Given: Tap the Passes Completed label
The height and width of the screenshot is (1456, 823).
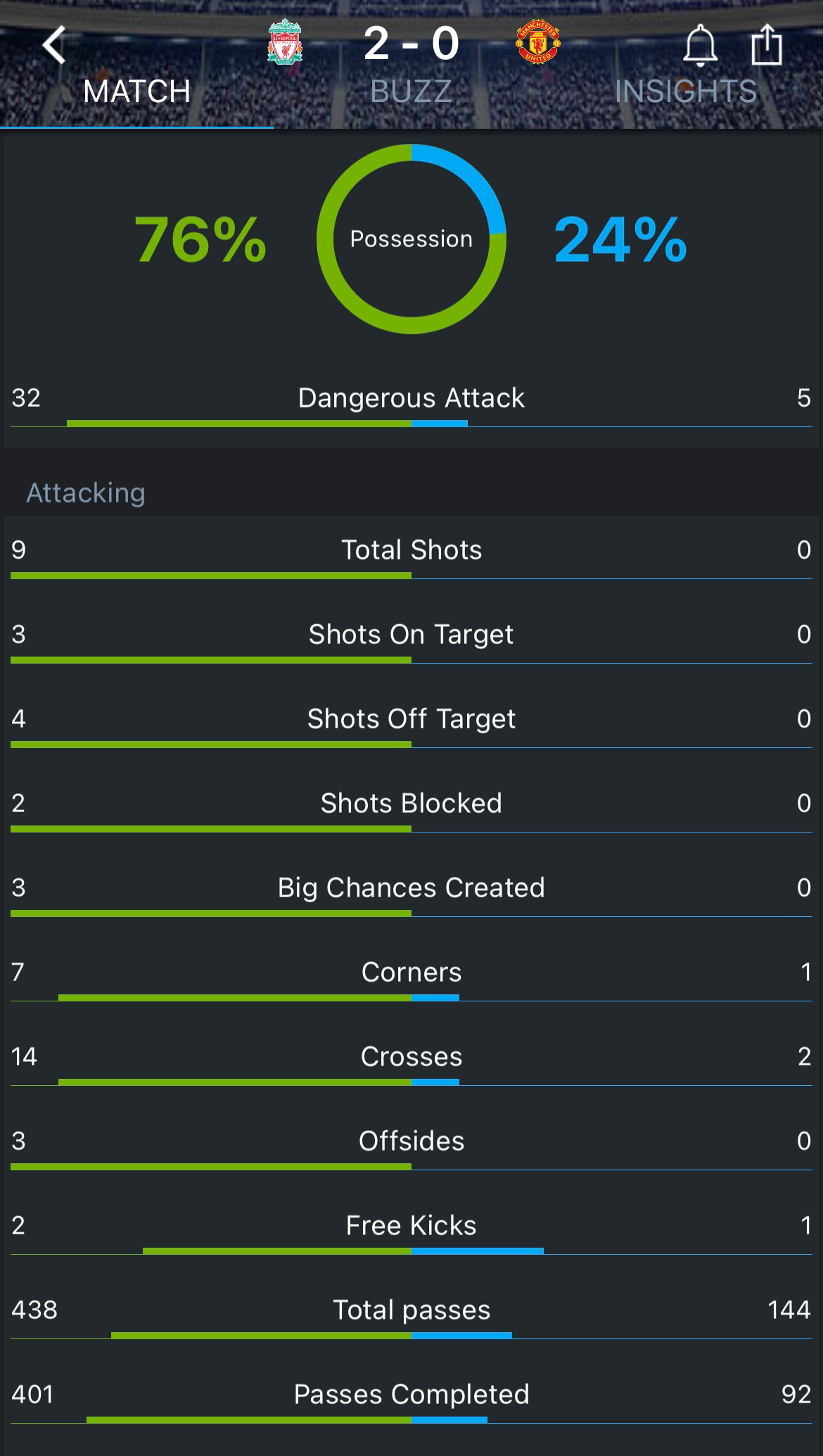Looking at the screenshot, I should pyautogui.click(x=412, y=1395).
